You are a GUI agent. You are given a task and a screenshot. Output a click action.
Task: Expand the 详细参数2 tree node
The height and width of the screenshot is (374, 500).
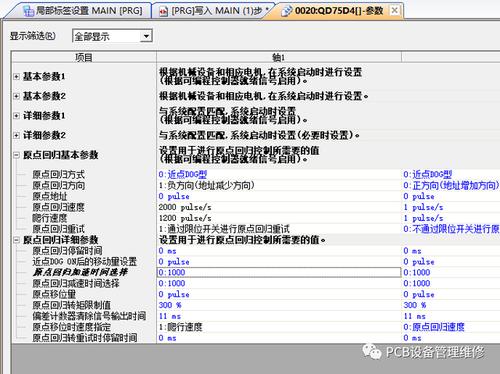point(16,135)
